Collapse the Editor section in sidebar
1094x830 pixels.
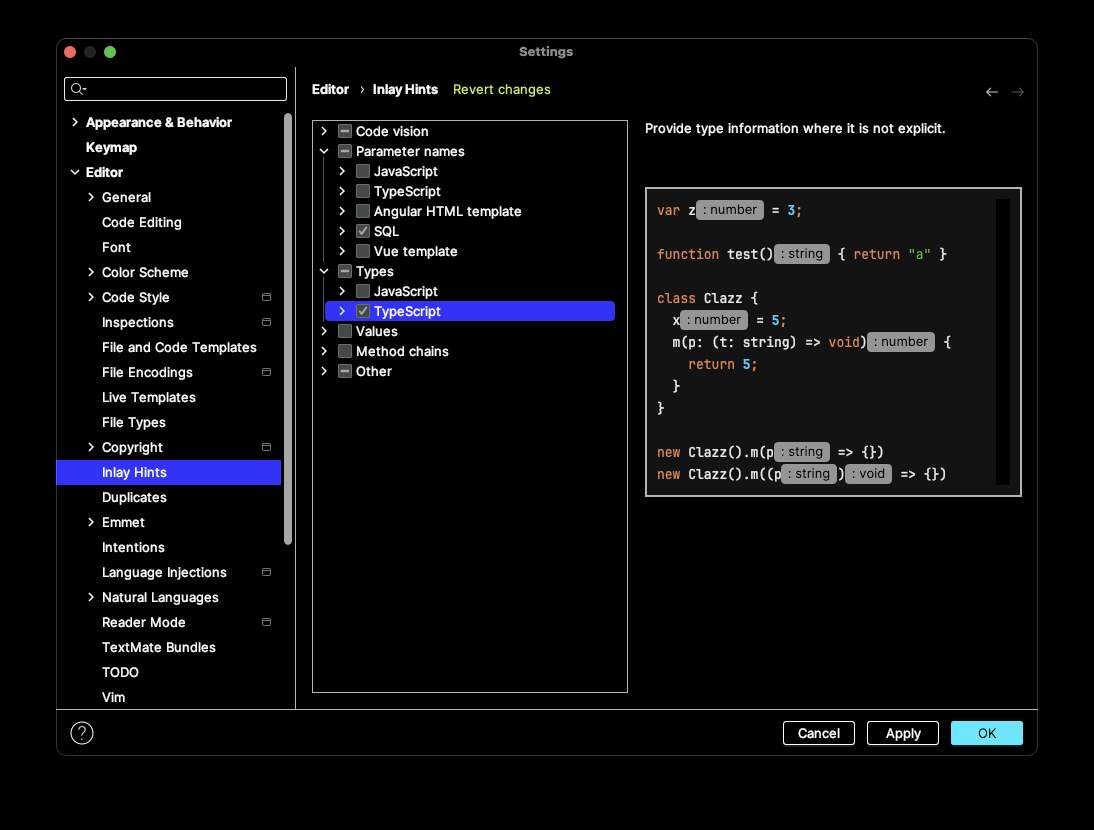click(x=75, y=172)
